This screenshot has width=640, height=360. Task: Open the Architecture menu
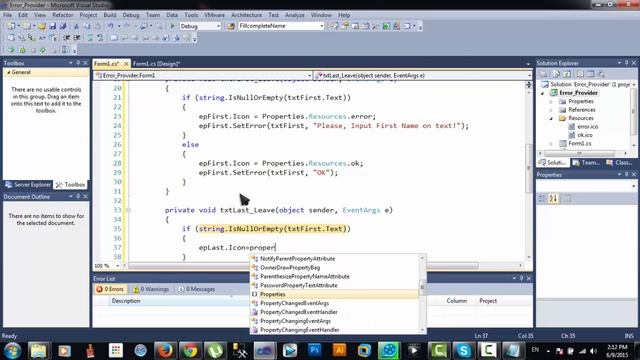(x=247, y=15)
